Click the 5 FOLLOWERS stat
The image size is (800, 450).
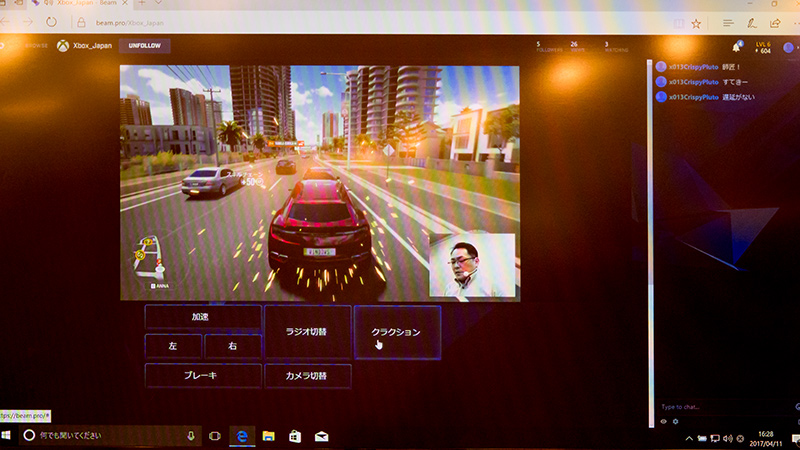coord(549,47)
